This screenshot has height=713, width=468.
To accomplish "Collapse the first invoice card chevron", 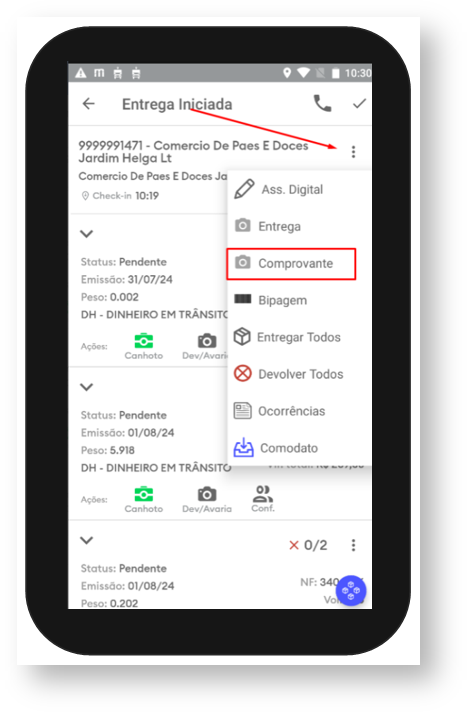I will 86,234.
